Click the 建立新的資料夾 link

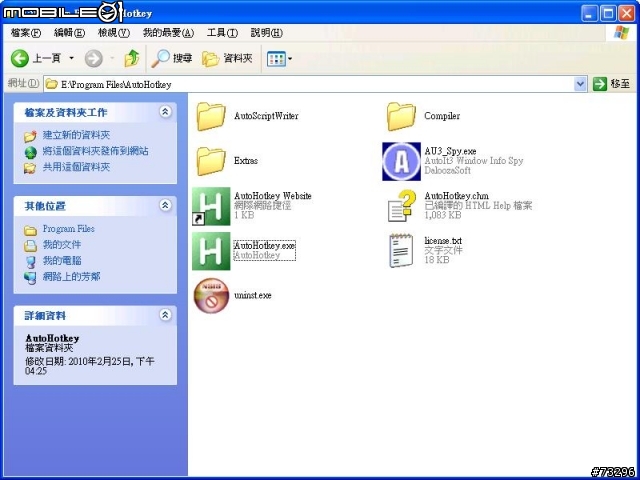(76, 135)
